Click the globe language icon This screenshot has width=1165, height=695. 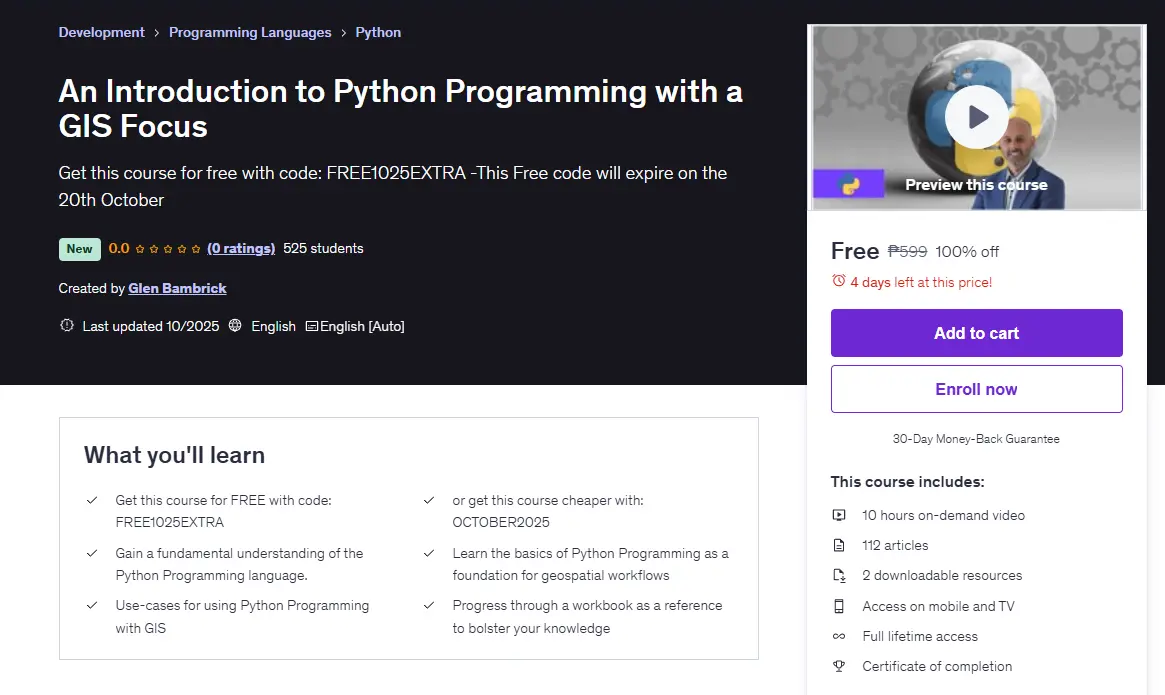point(235,326)
